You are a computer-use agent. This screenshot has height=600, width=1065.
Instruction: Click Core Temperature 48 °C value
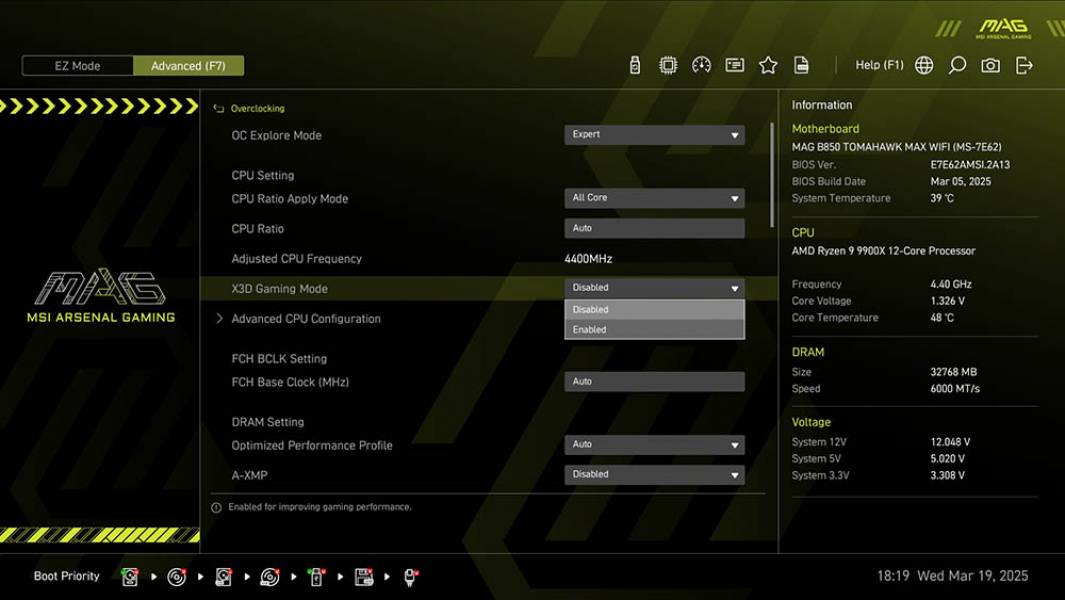pos(942,317)
